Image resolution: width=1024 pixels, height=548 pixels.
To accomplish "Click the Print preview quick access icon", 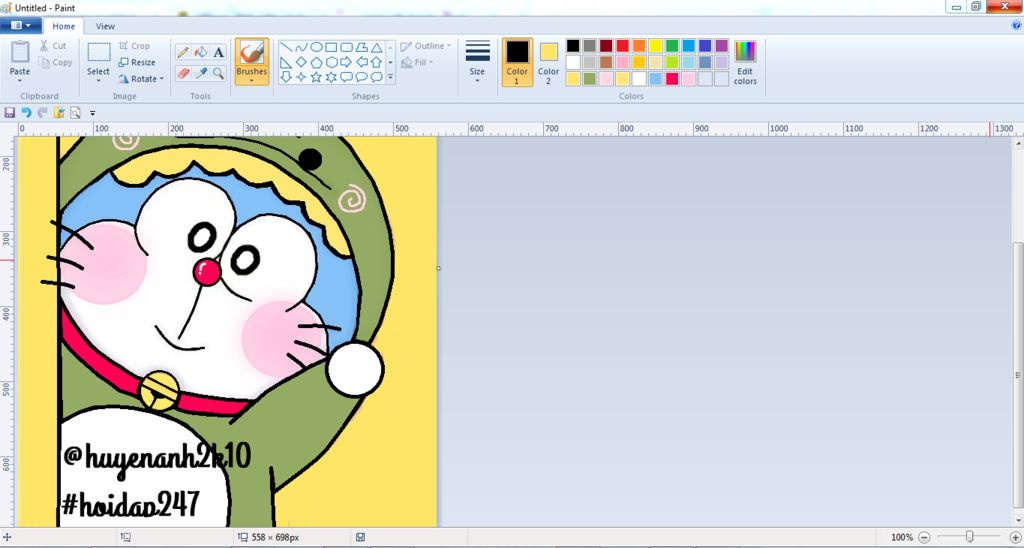I will [75, 113].
